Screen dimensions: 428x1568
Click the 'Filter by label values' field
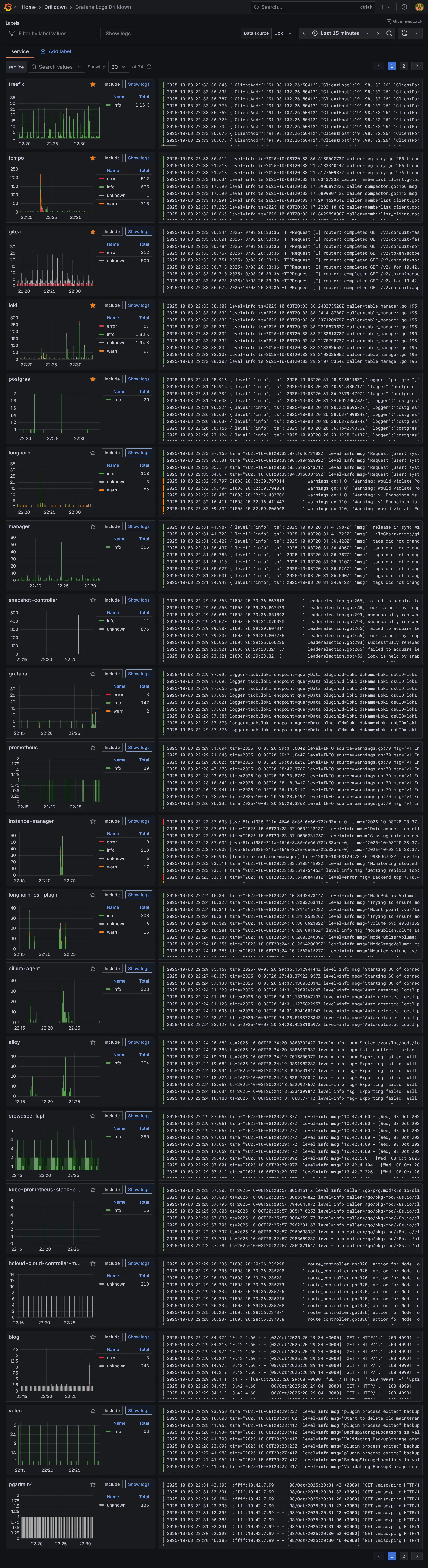tap(52, 34)
